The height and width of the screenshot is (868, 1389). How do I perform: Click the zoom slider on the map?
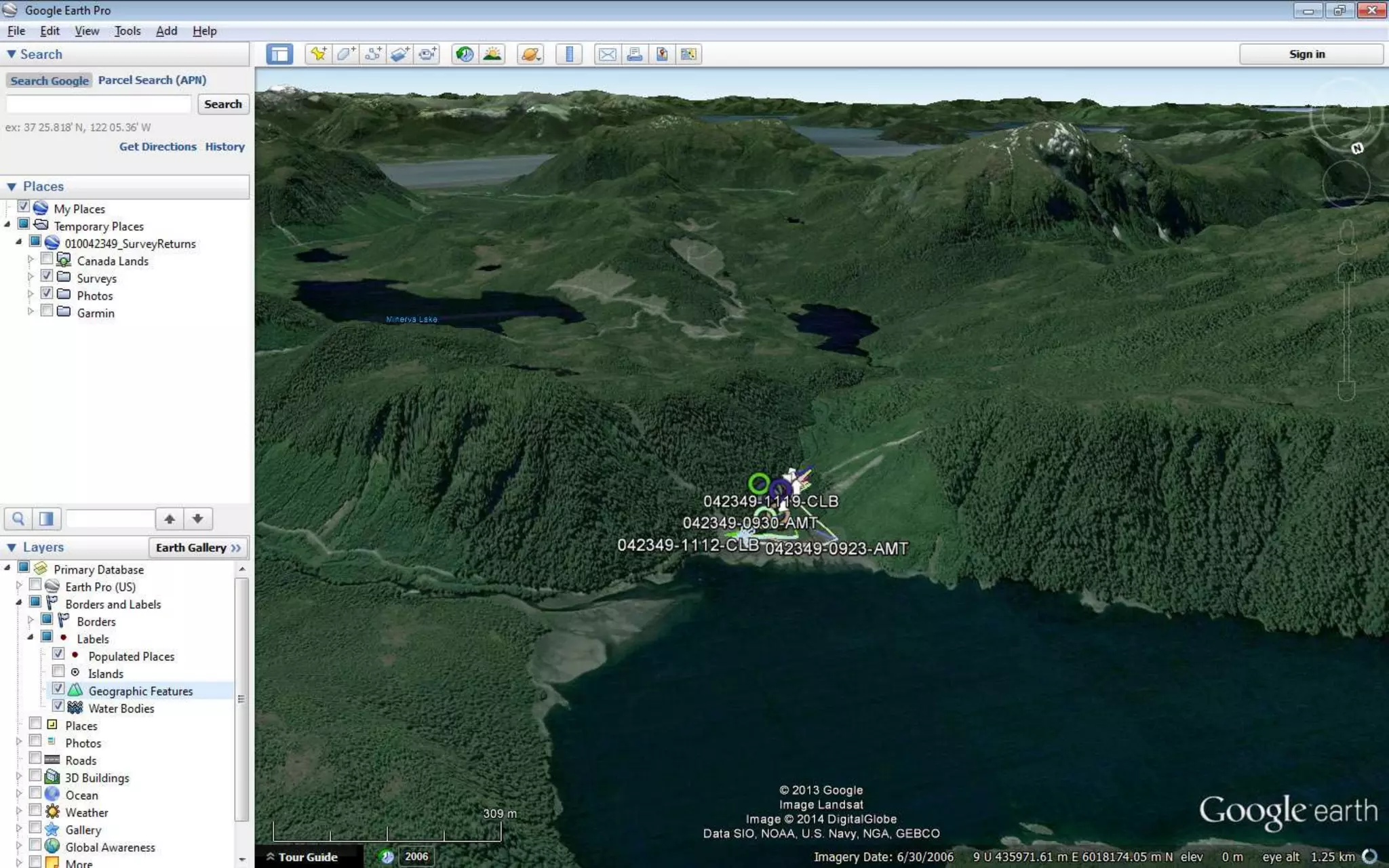click(1346, 332)
